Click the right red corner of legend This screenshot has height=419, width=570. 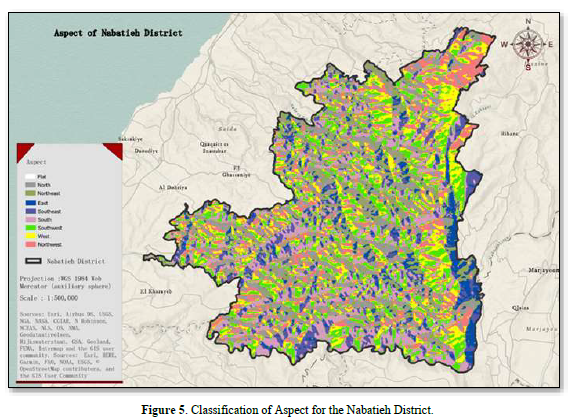point(114,150)
